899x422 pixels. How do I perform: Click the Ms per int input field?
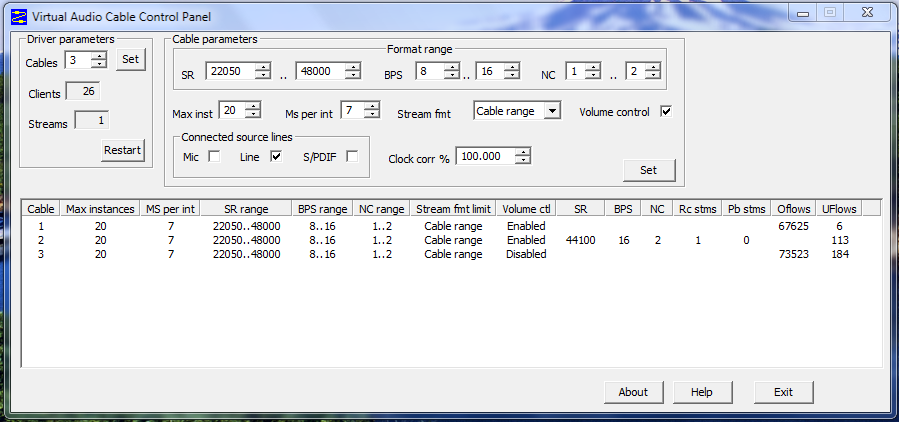click(353, 110)
